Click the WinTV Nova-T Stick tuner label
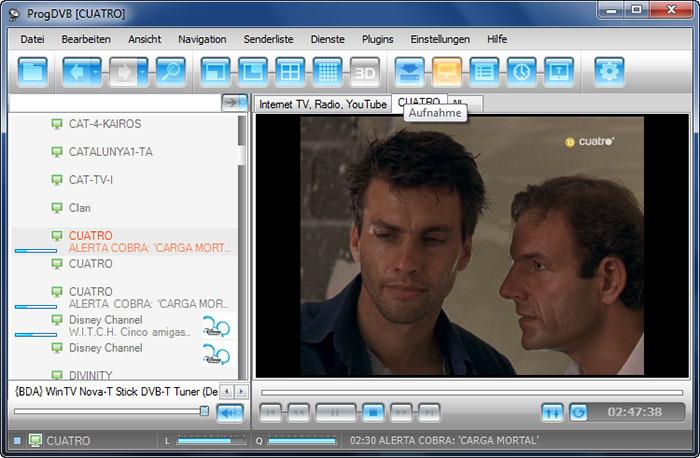Image resolution: width=700 pixels, height=458 pixels. pos(116,391)
